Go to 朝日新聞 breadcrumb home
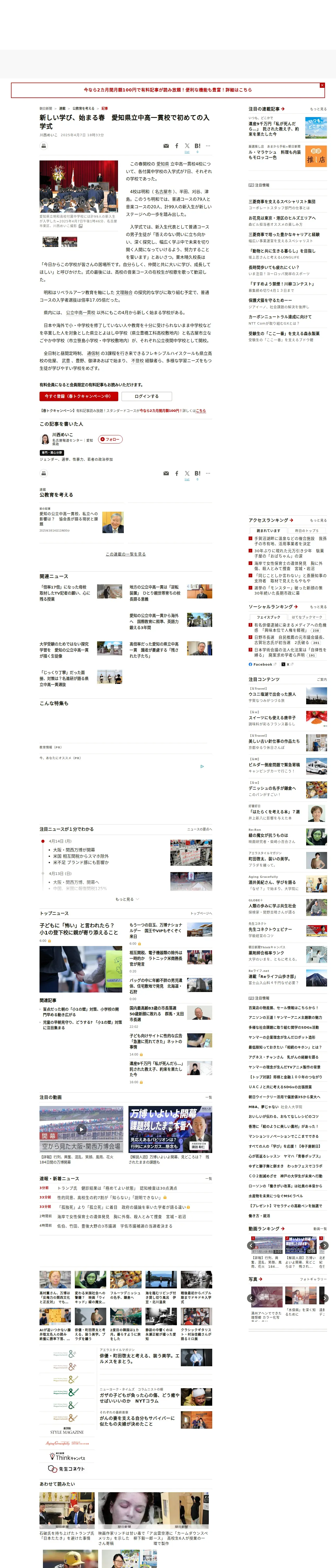Image resolution: width=336 pixels, height=1568 pixels. click(46, 108)
